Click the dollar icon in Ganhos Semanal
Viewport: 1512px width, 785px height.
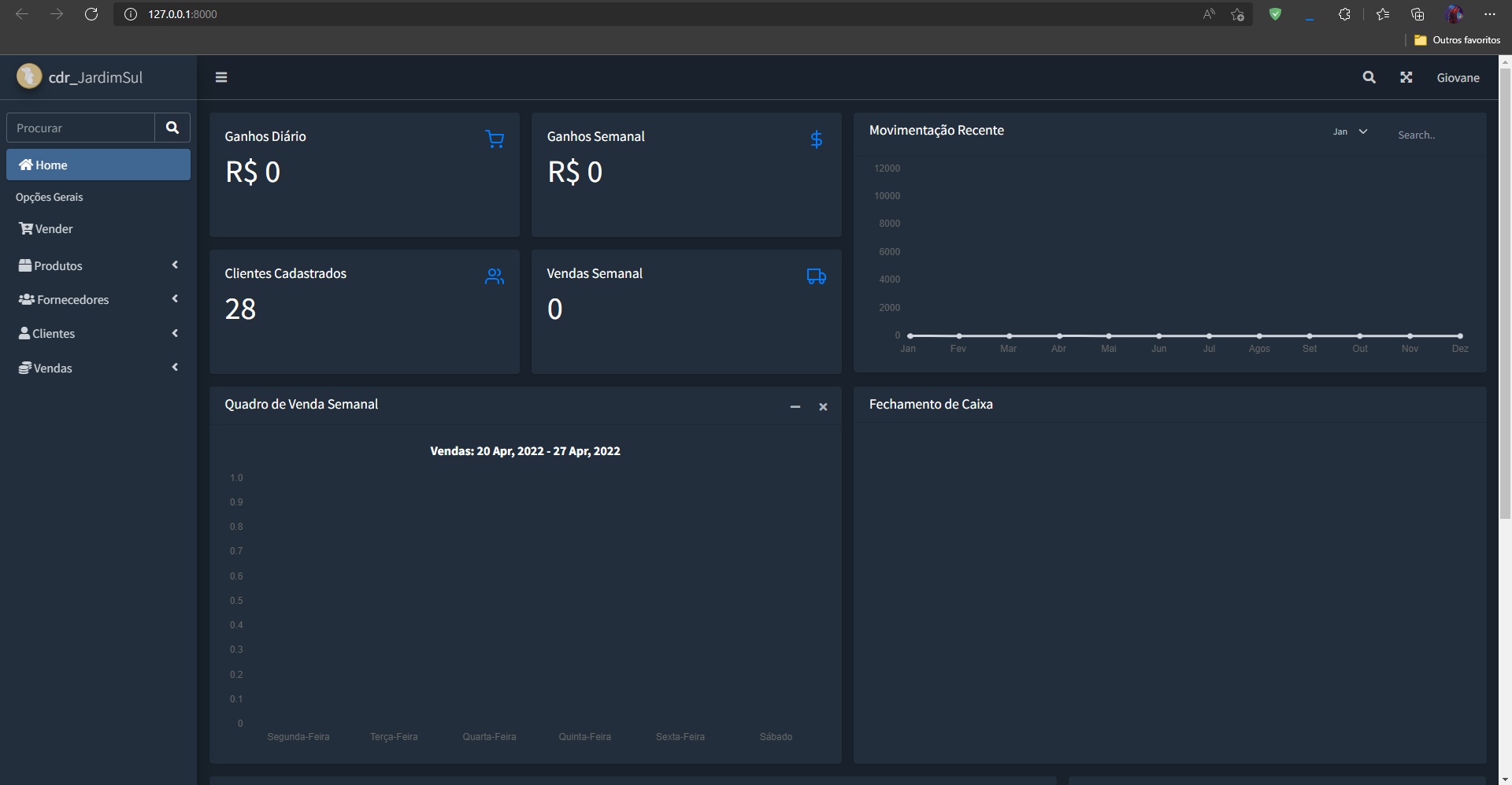click(x=817, y=139)
